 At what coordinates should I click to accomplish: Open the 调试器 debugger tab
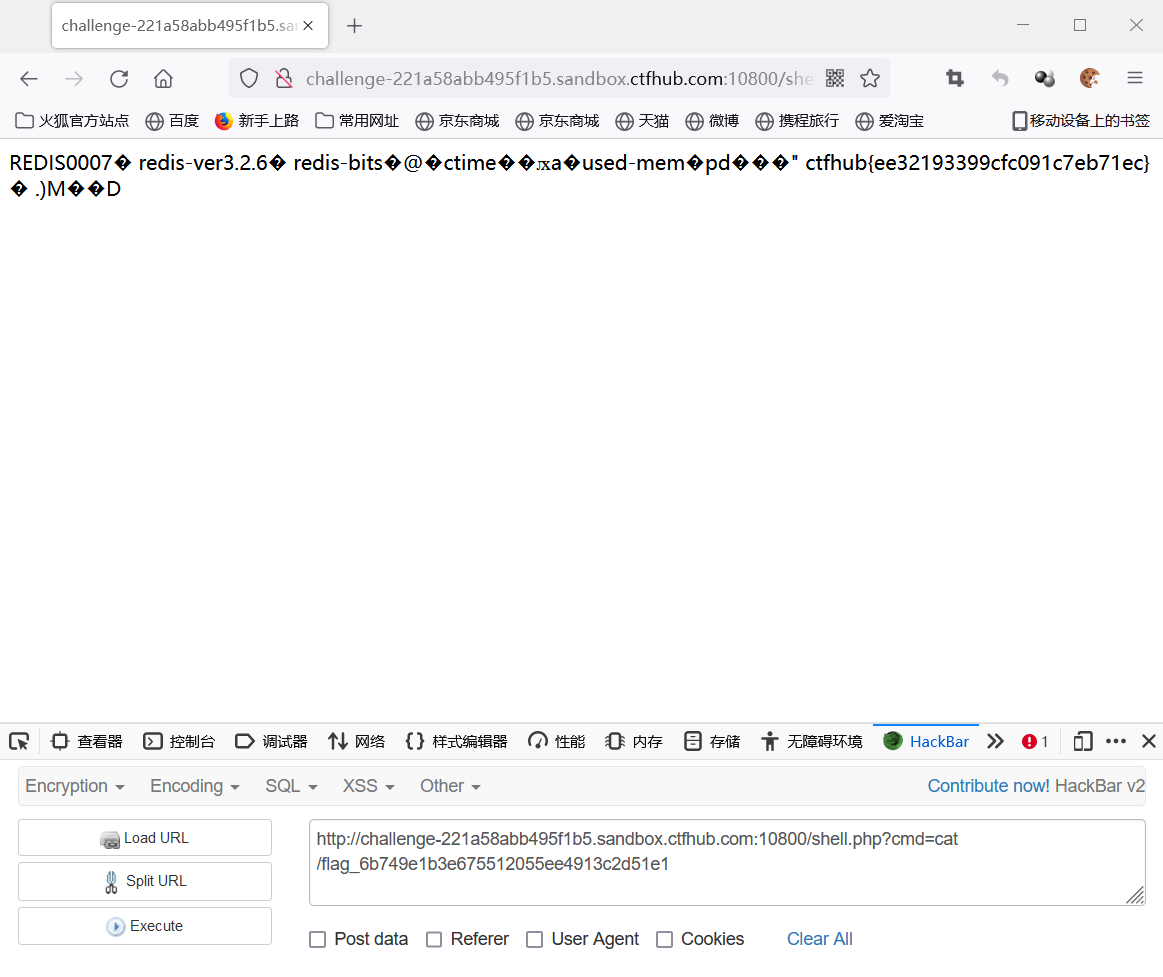(x=271, y=741)
